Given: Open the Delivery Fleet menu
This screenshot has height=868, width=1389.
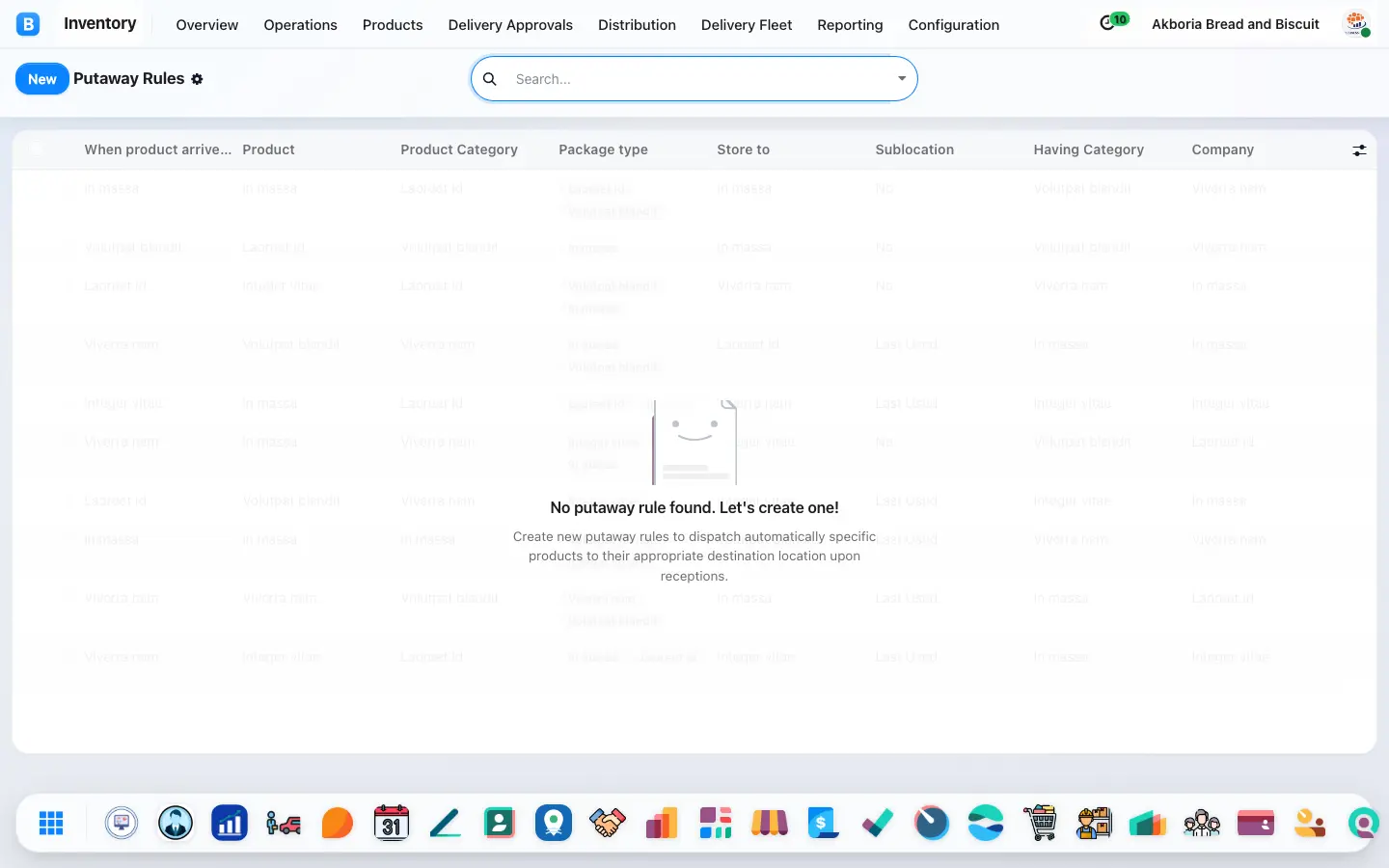Looking at the screenshot, I should pos(747,25).
